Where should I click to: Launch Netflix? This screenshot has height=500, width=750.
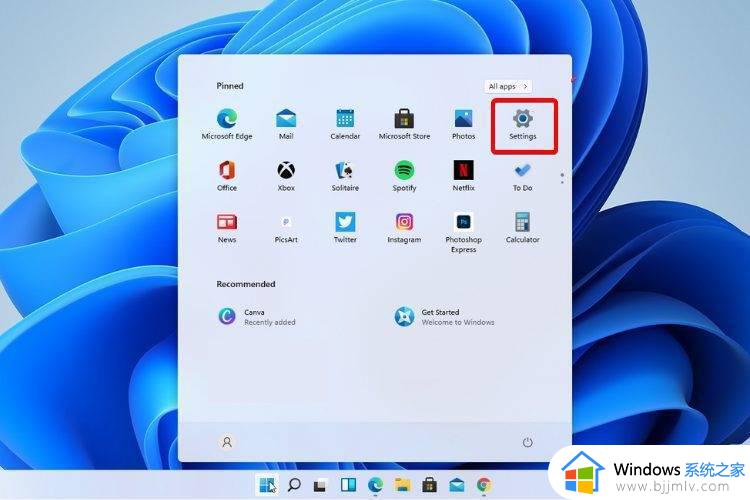pos(463,176)
